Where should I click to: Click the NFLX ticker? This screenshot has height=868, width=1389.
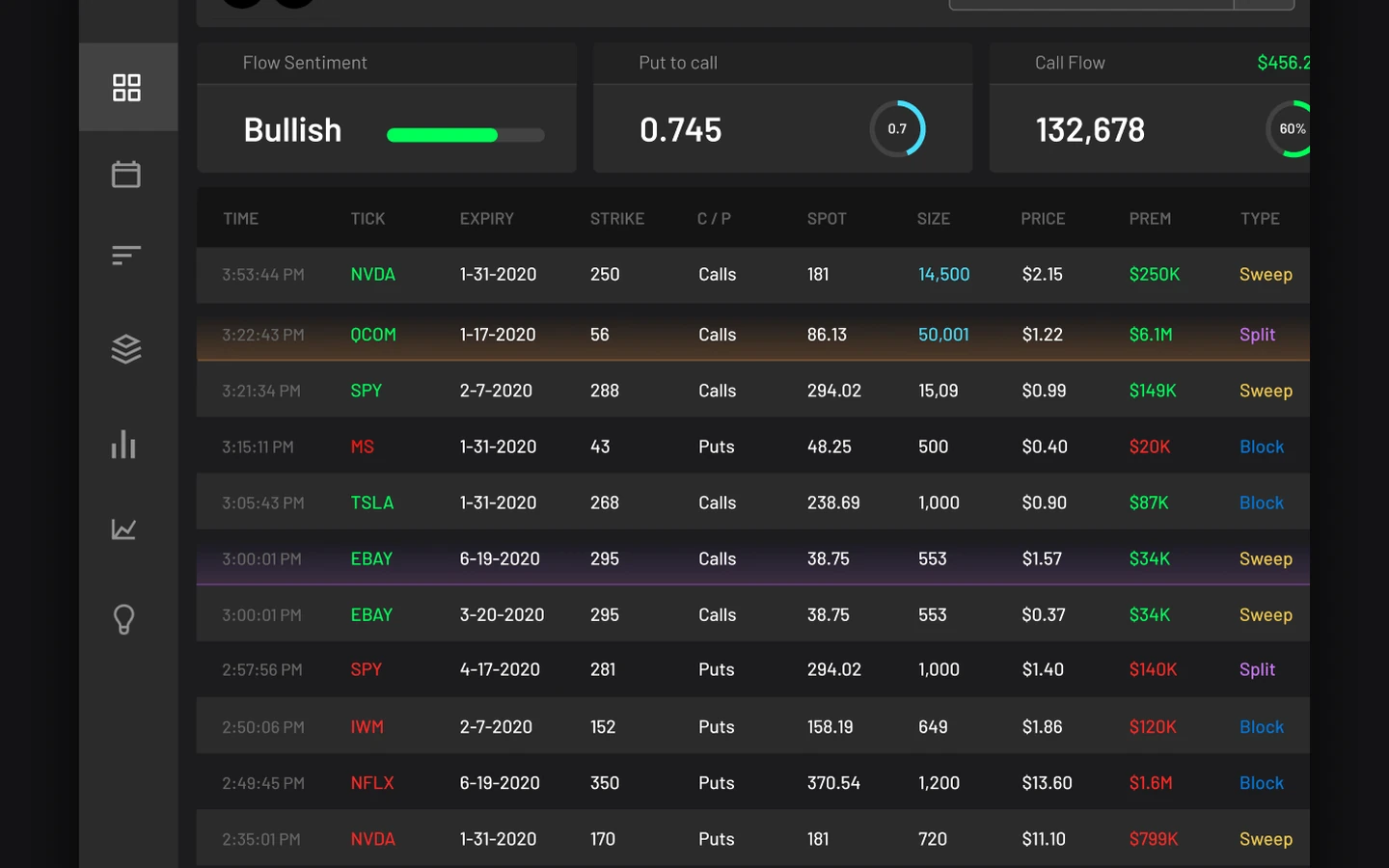coord(372,783)
